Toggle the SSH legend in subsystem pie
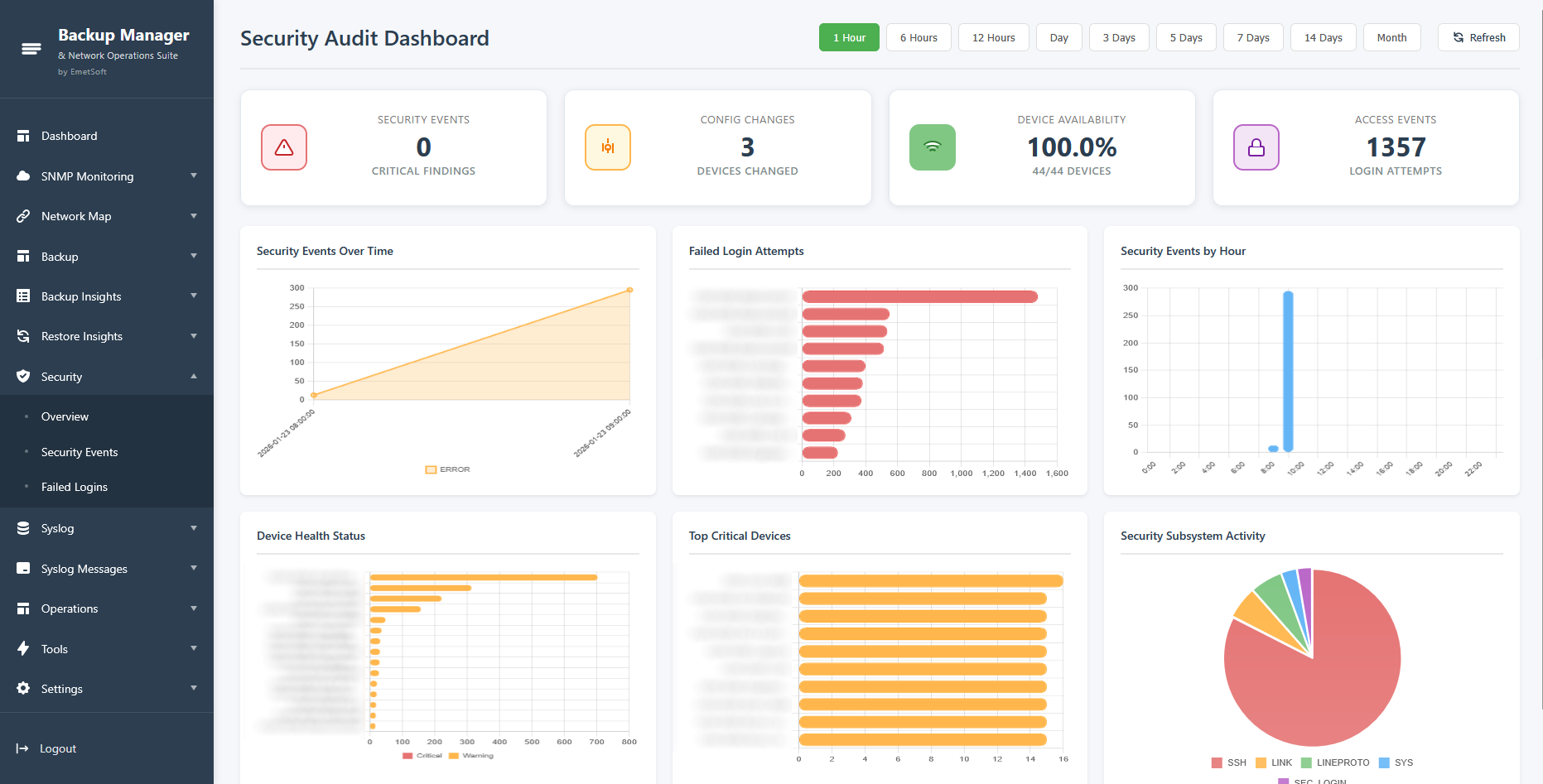The width and height of the screenshot is (1543, 784). (x=1229, y=762)
